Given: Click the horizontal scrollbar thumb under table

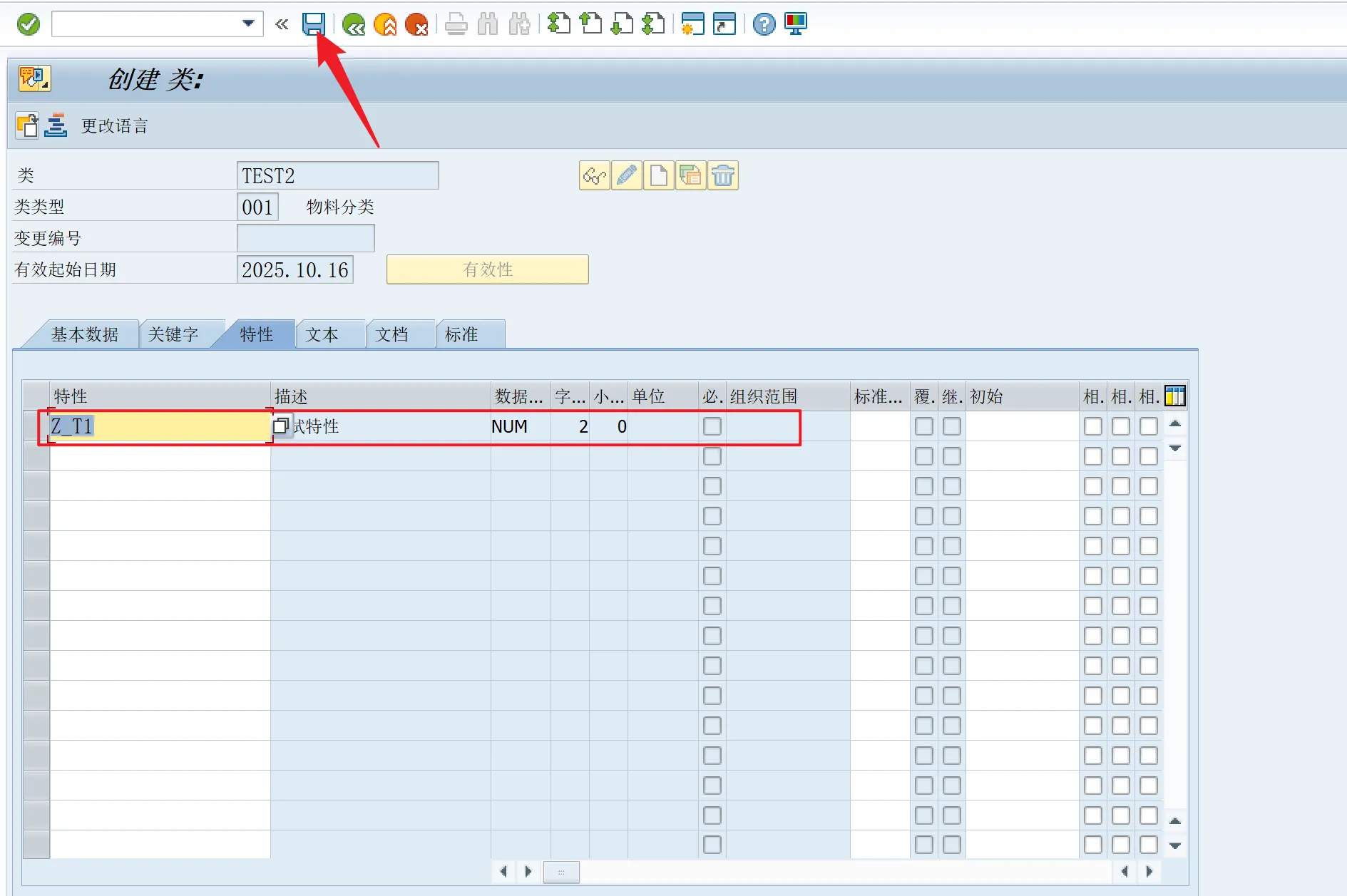Looking at the screenshot, I should pos(561,871).
